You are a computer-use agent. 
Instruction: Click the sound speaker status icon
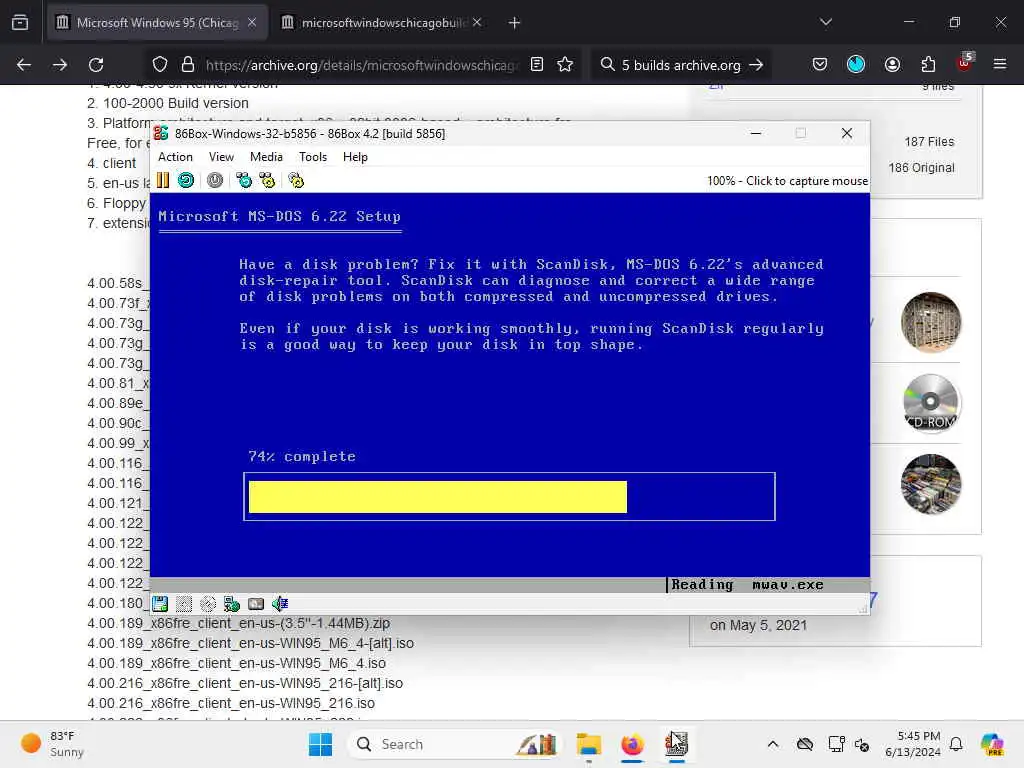(x=280, y=604)
